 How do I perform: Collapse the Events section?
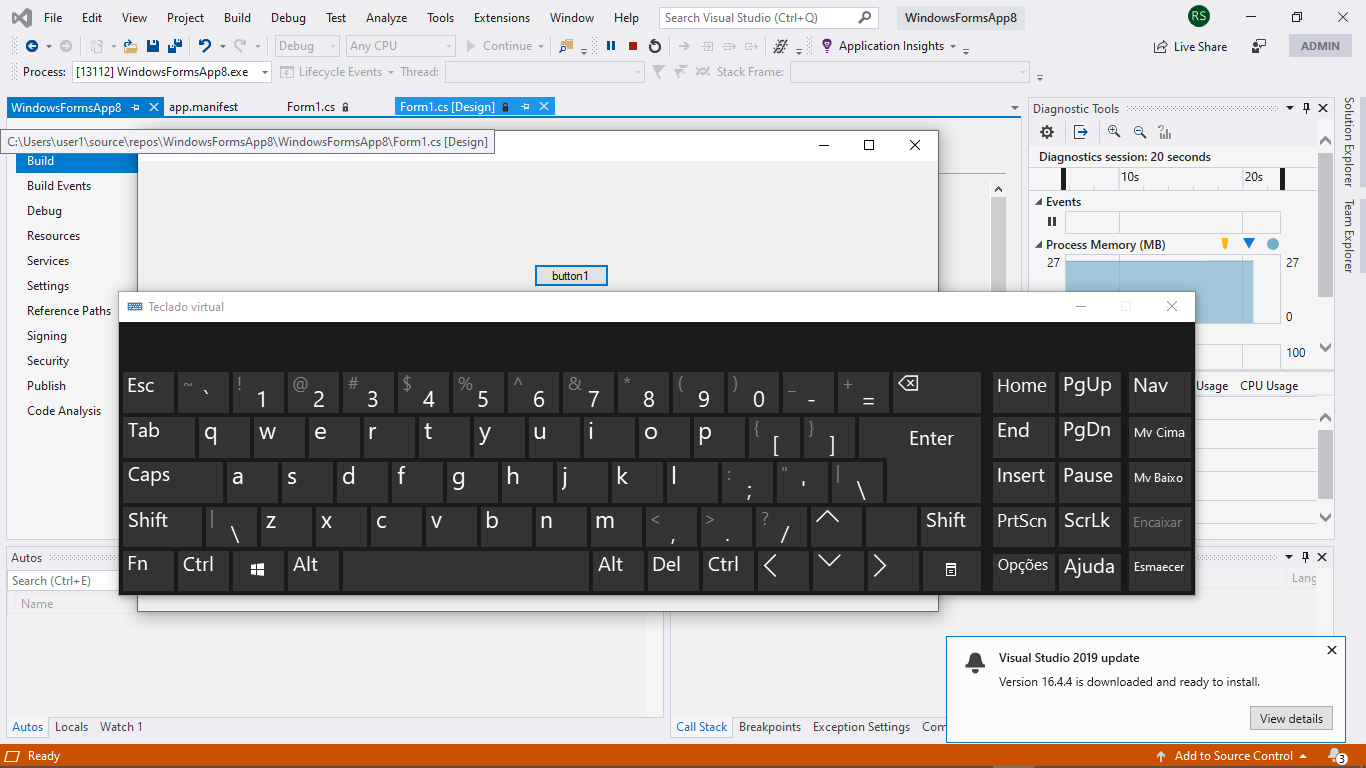click(1038, 202)
